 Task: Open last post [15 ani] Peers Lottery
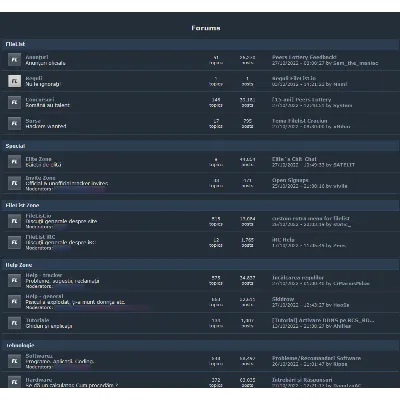point(302,100)
